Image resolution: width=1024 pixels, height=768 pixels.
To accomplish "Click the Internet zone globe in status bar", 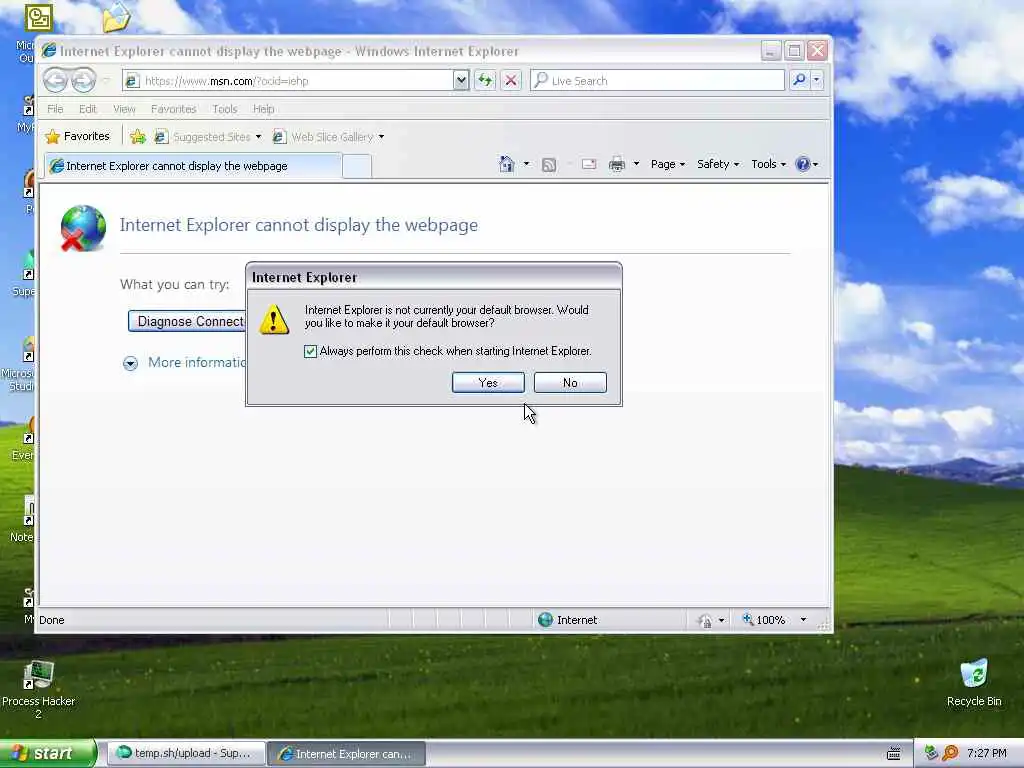I will point(545,620).
